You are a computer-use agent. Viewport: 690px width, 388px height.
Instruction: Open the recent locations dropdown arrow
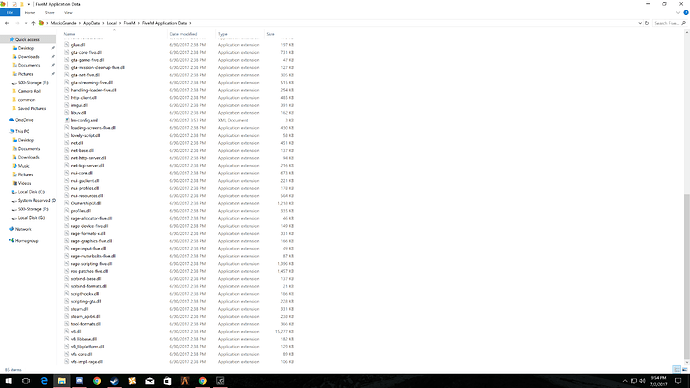[26, 23]
